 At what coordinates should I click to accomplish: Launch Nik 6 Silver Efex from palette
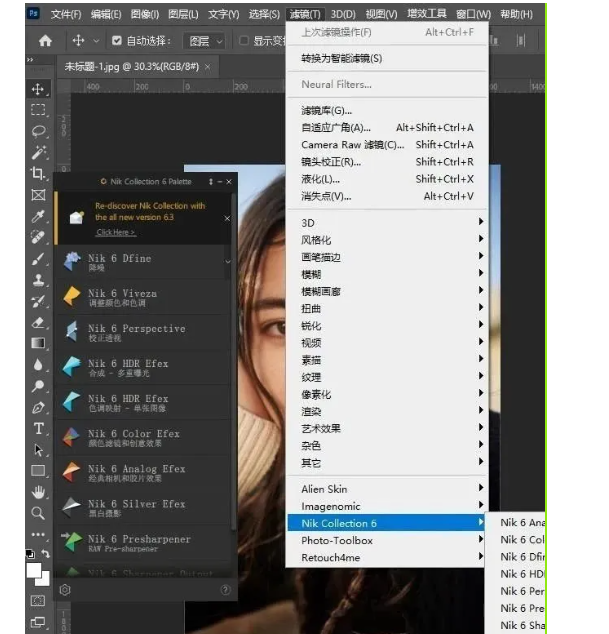pyautogui.click(x=144, y=508)
